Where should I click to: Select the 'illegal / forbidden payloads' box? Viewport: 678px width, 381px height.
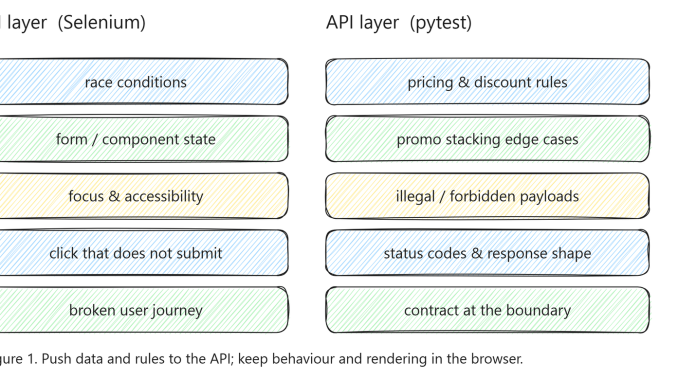487,196
